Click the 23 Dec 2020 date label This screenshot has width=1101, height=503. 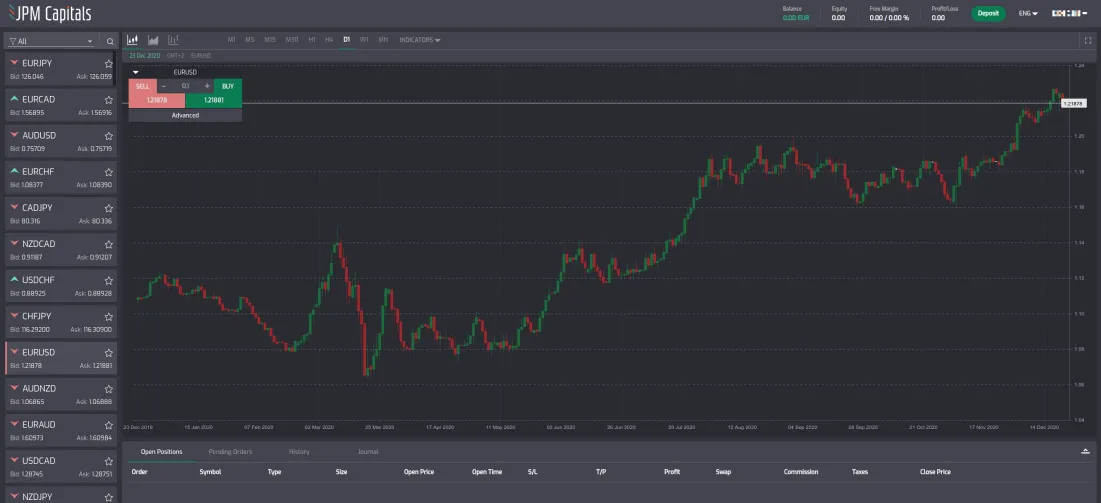click(x=144, y=55)
